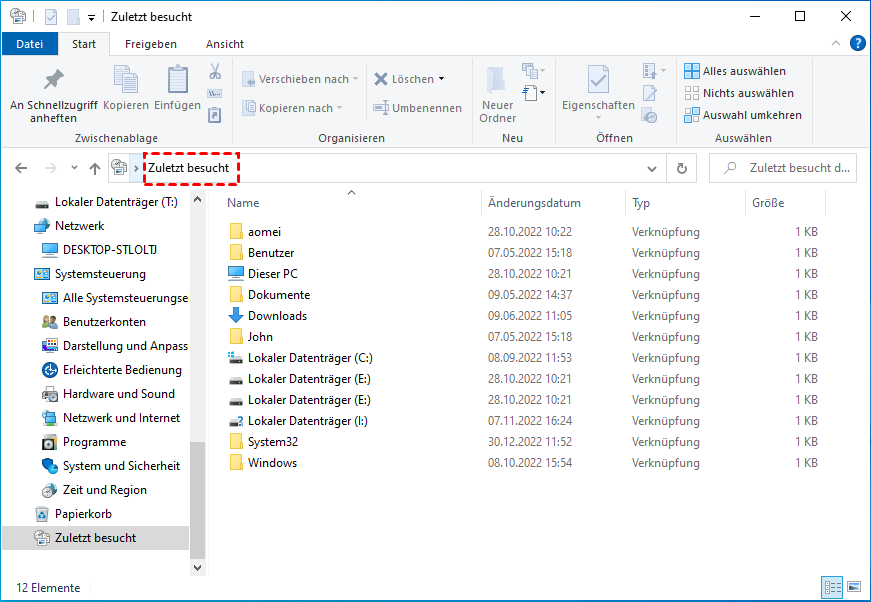
Task: Select Alles auswählen
Action: pos(734,71)
